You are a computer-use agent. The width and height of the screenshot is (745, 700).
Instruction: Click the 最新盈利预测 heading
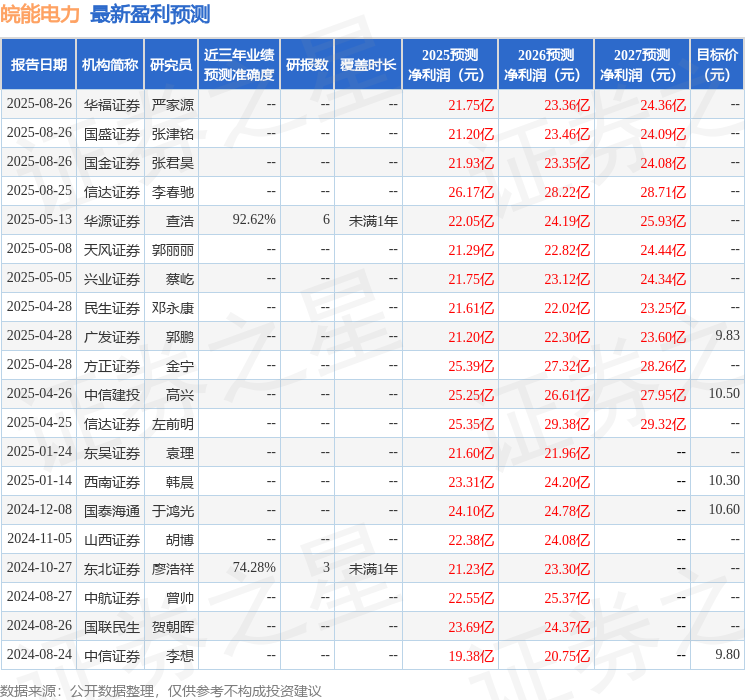pos(150,14)
